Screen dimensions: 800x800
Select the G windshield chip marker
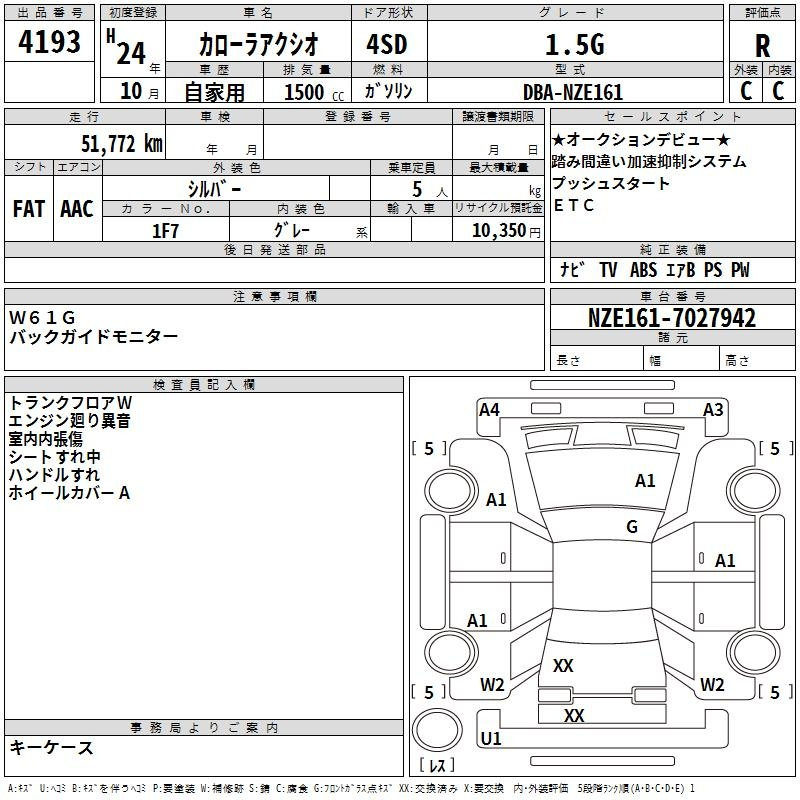[631, 527]
